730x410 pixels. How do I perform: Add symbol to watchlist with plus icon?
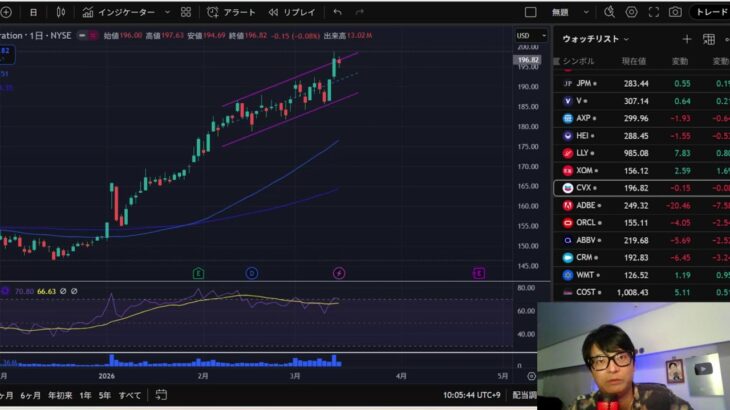[686, 39]
